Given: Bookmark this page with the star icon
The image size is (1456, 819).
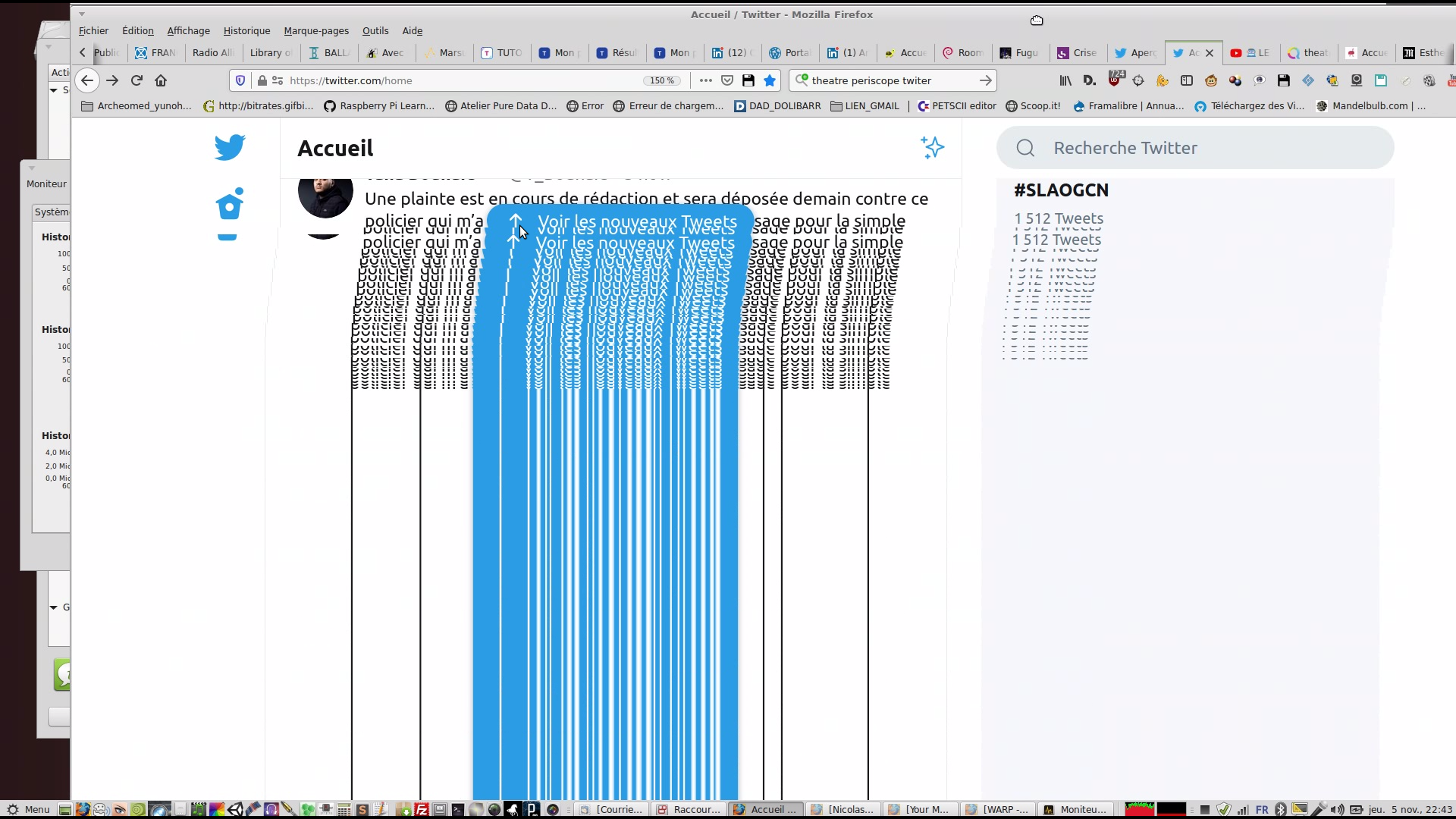Looking at the screenshot, I should pos(770,80).
